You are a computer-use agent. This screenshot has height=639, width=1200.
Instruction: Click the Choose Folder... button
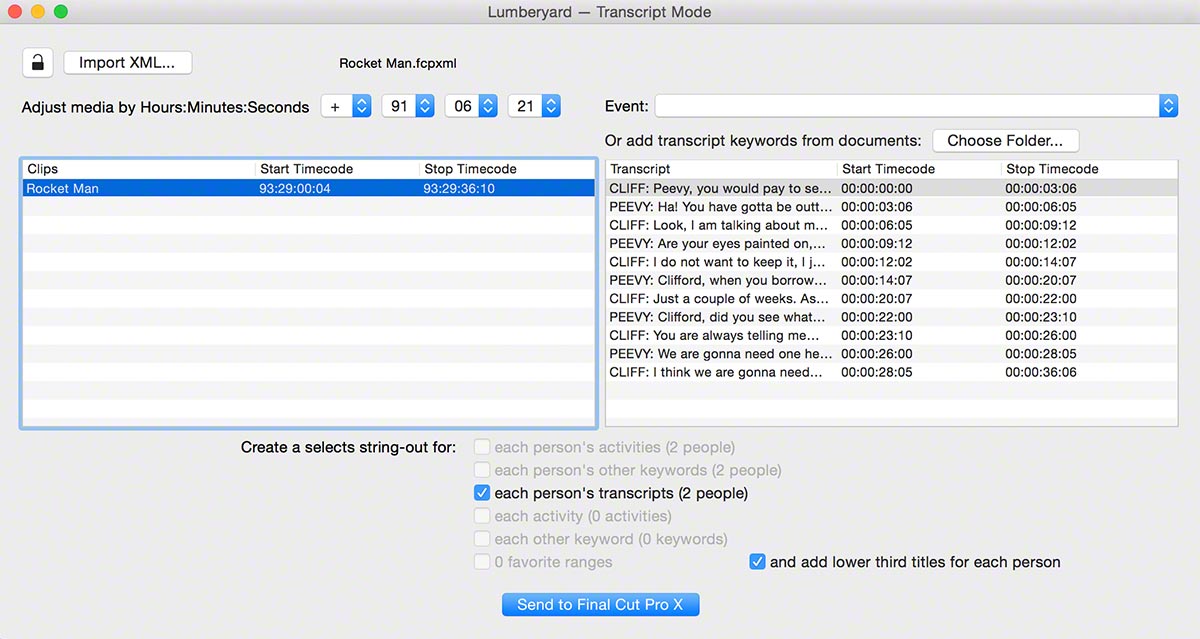point(1005,141)
